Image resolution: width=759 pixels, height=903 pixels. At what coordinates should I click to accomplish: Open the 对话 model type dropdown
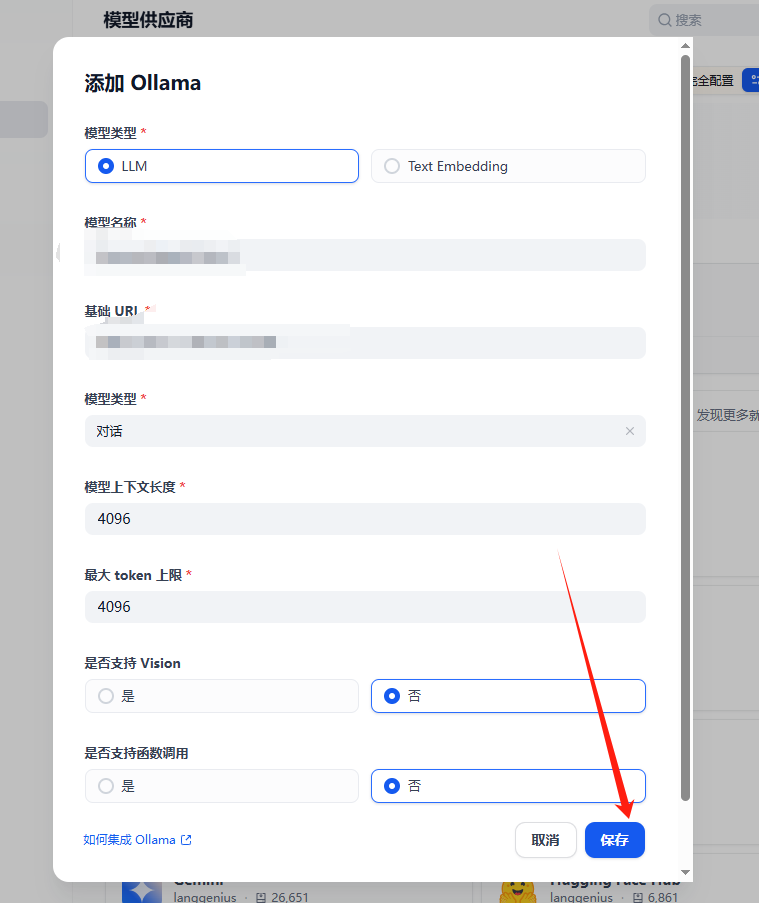(x=365, y=431)
